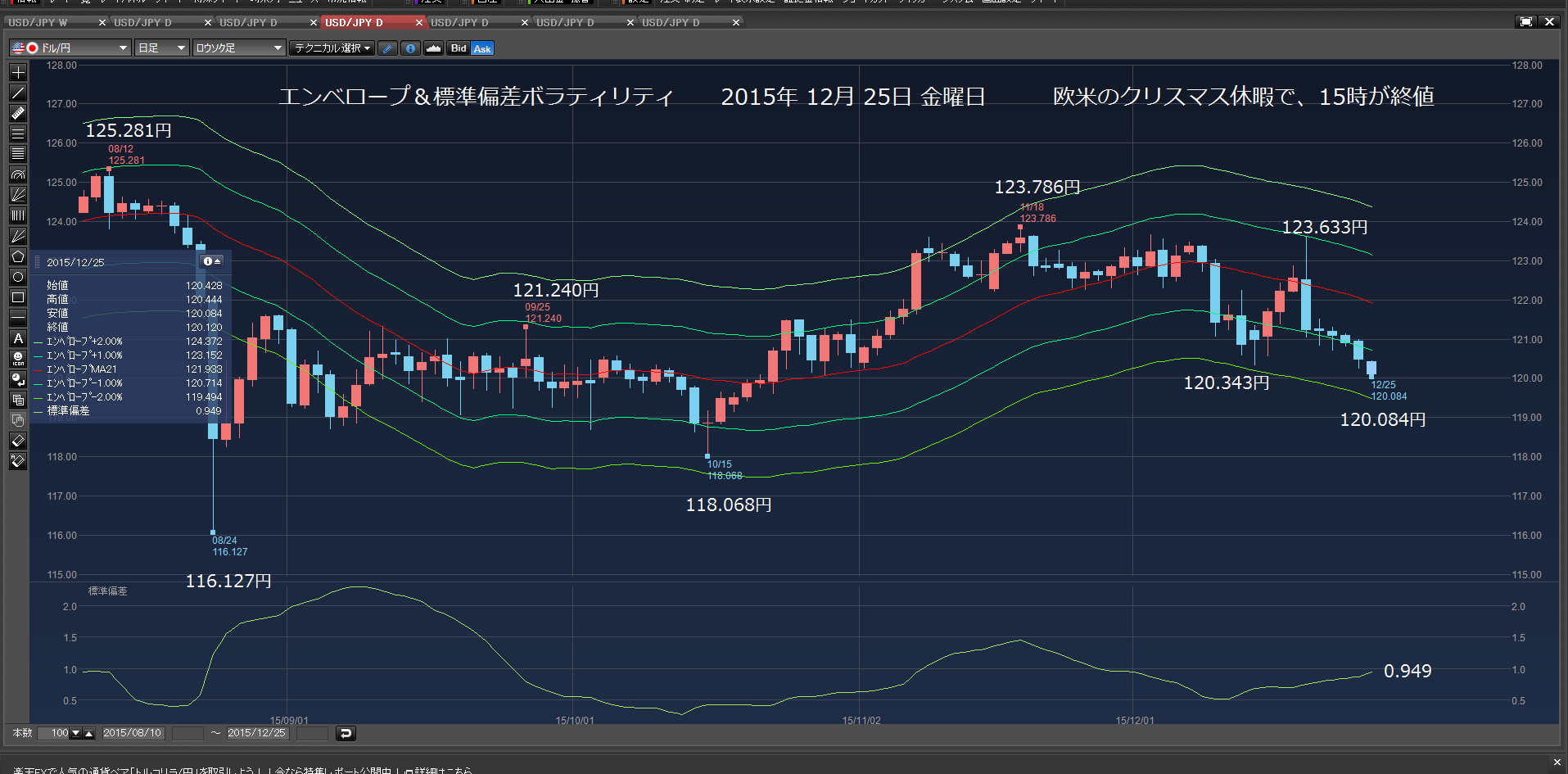1568x774 pixels.
Task: Click the bottom-most eraser clear-all tool
Action: click(18, 461)
